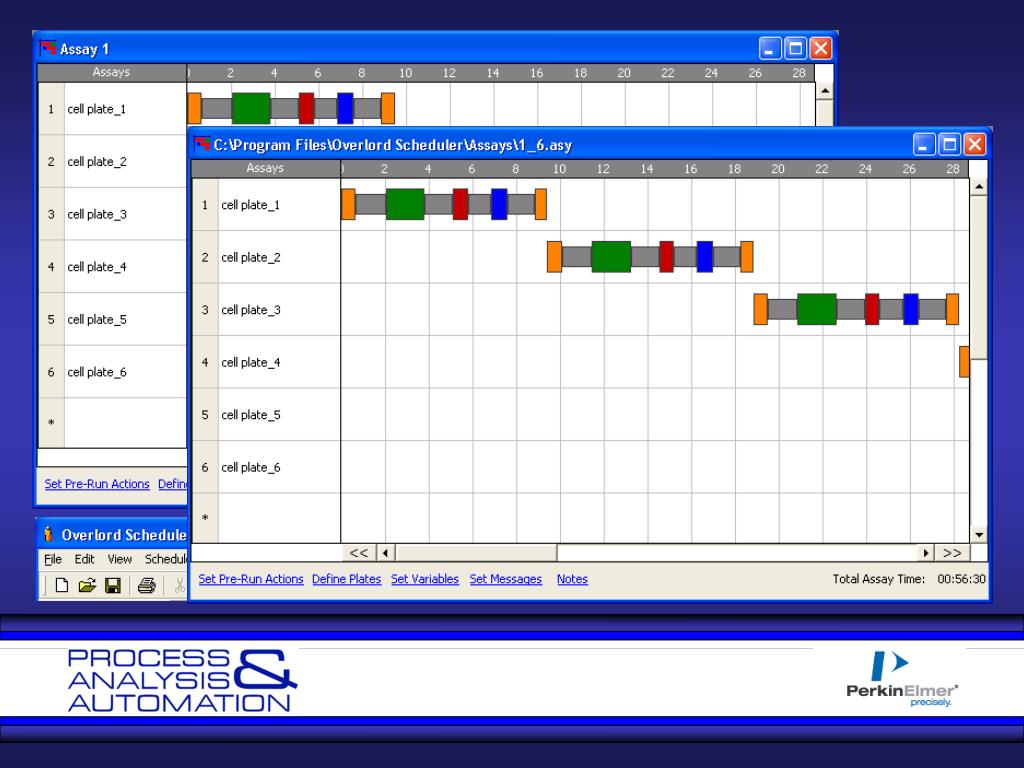Screen dimensions: 1024x768
Task: Open the View menu
Action: pyautogui.click(x=120, y=559)
